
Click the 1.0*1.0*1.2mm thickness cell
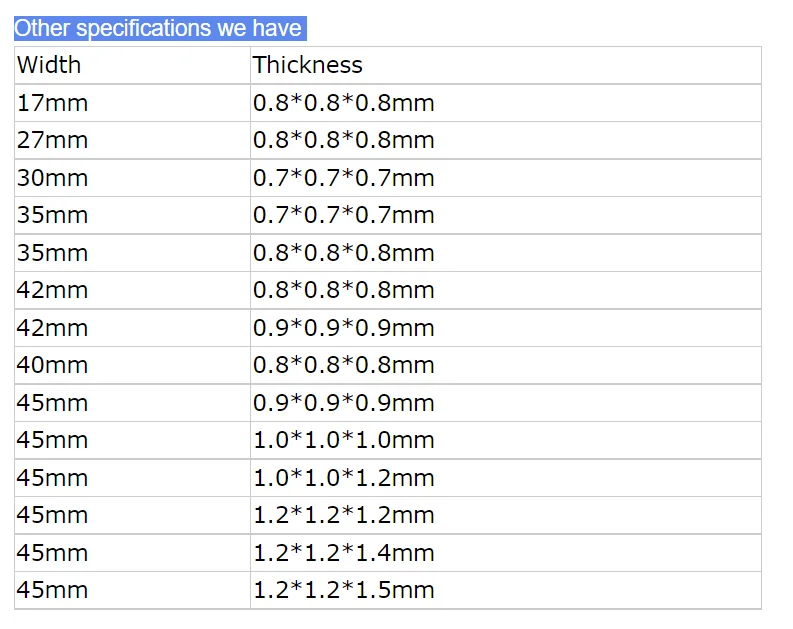[343, 478]
